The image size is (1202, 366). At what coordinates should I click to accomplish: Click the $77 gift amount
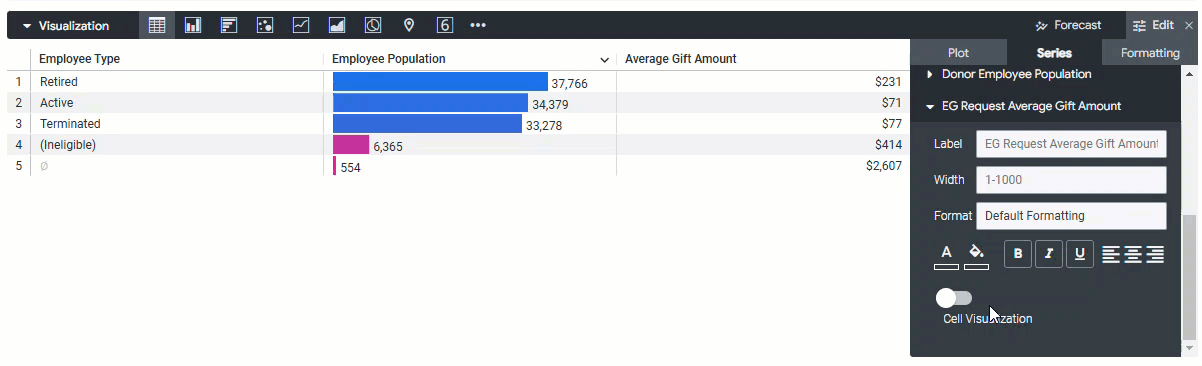pos(892,124)
